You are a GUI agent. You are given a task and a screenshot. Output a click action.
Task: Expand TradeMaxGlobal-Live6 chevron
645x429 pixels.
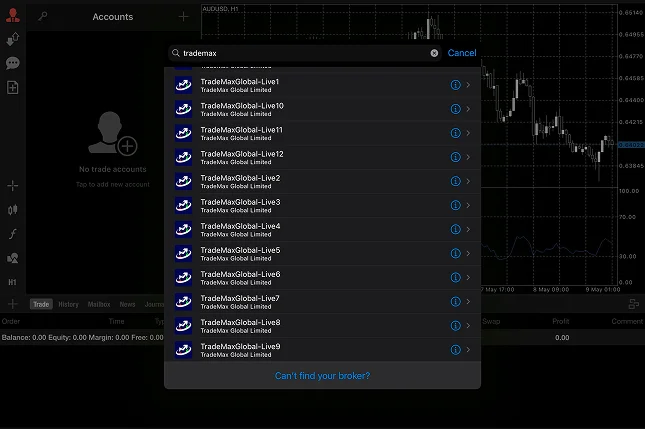click(468, 277)
